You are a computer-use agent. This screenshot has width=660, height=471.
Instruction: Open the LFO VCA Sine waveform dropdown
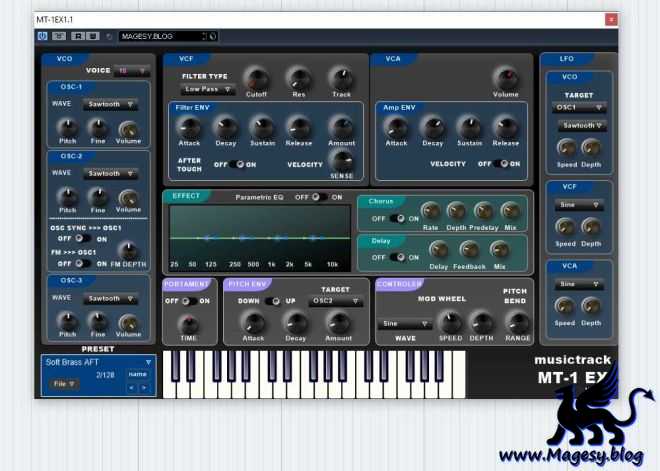(579, 284)
